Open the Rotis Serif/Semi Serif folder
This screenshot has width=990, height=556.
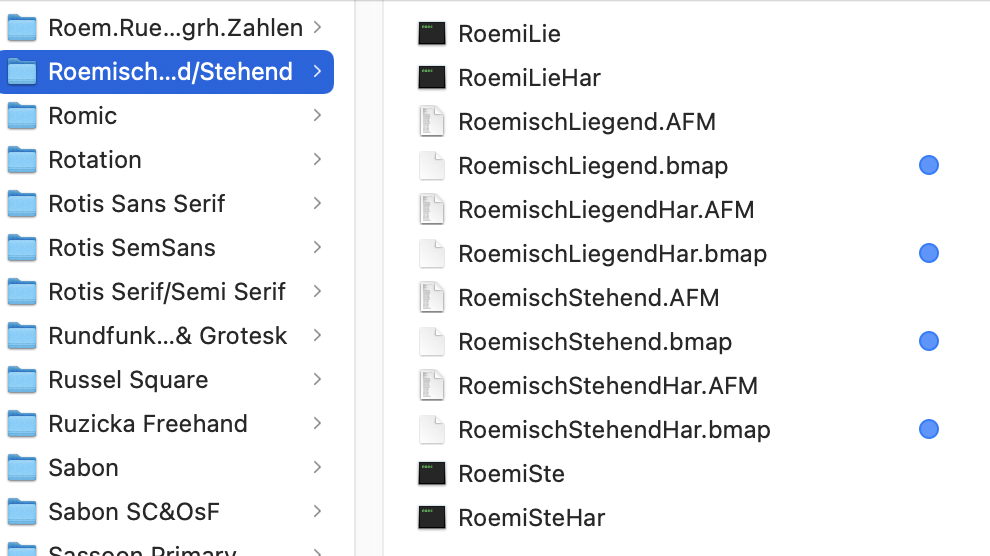(166, 292)
